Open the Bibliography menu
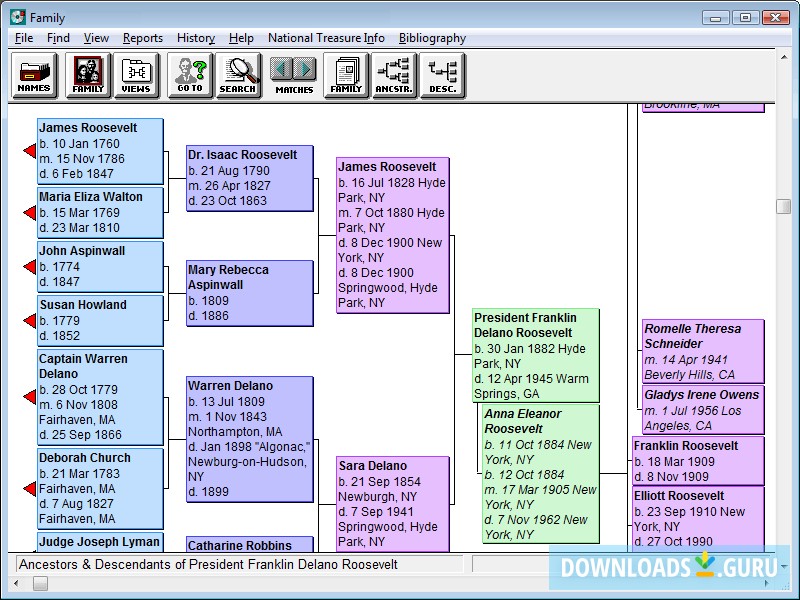Screen dimensions: 800x600 432,38
